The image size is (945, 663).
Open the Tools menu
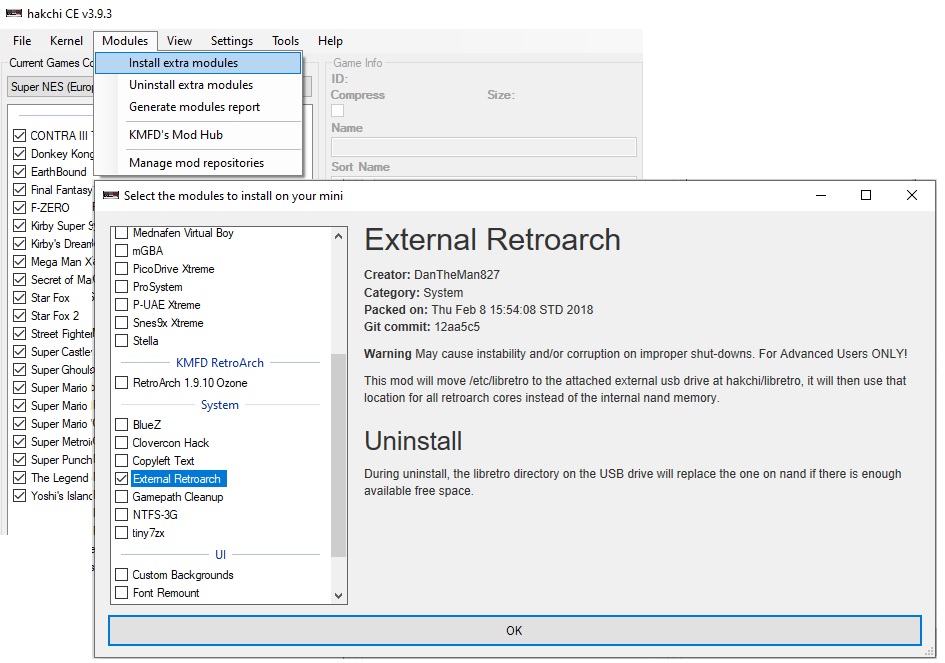click(285, 41)
